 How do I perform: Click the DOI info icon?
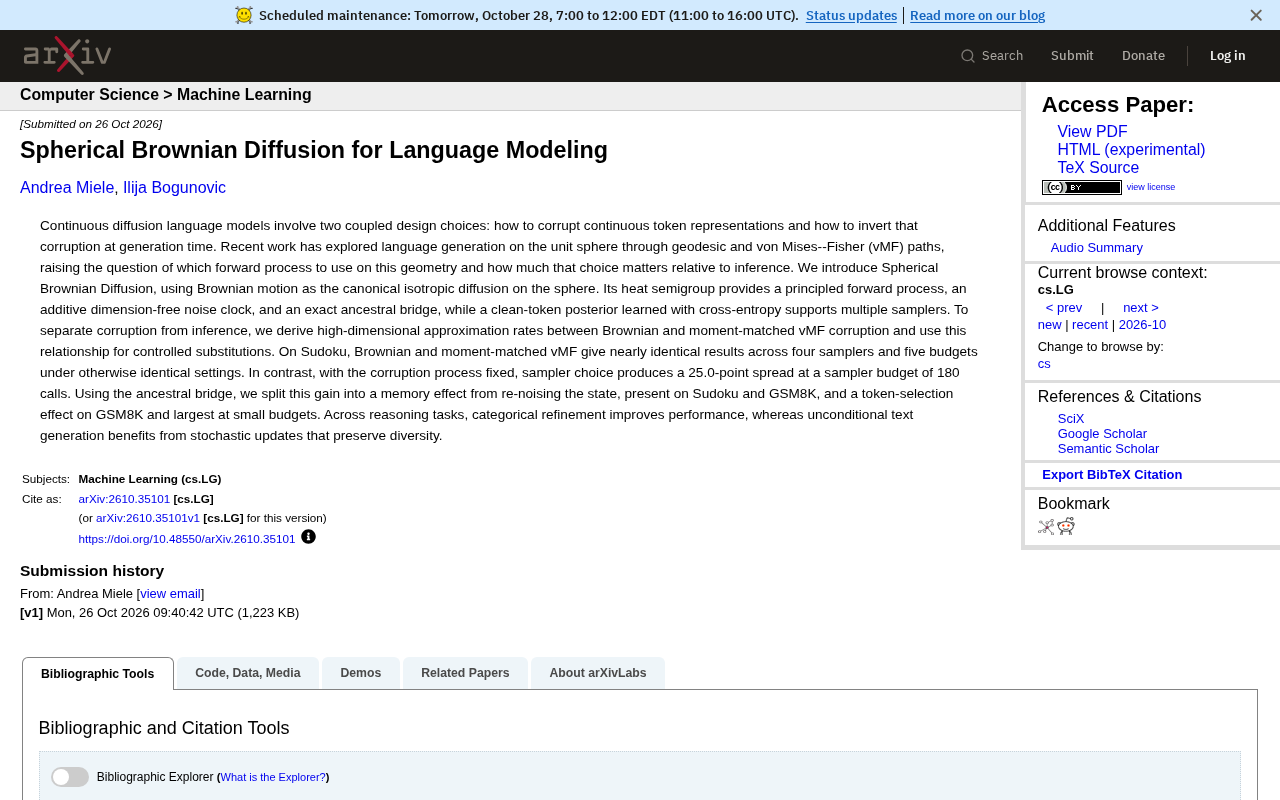(x=308, y=537)
